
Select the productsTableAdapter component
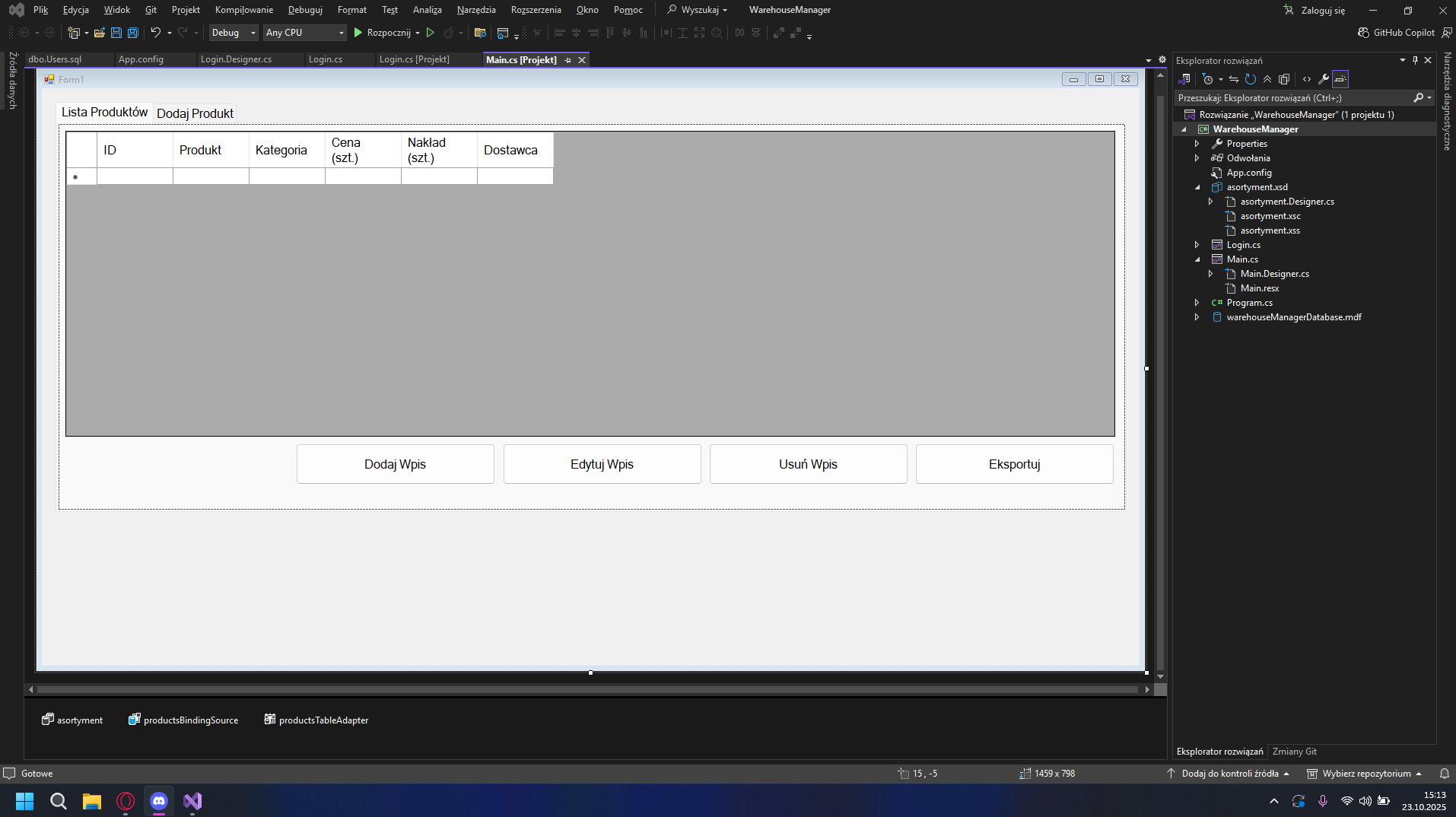pos(316,720)
